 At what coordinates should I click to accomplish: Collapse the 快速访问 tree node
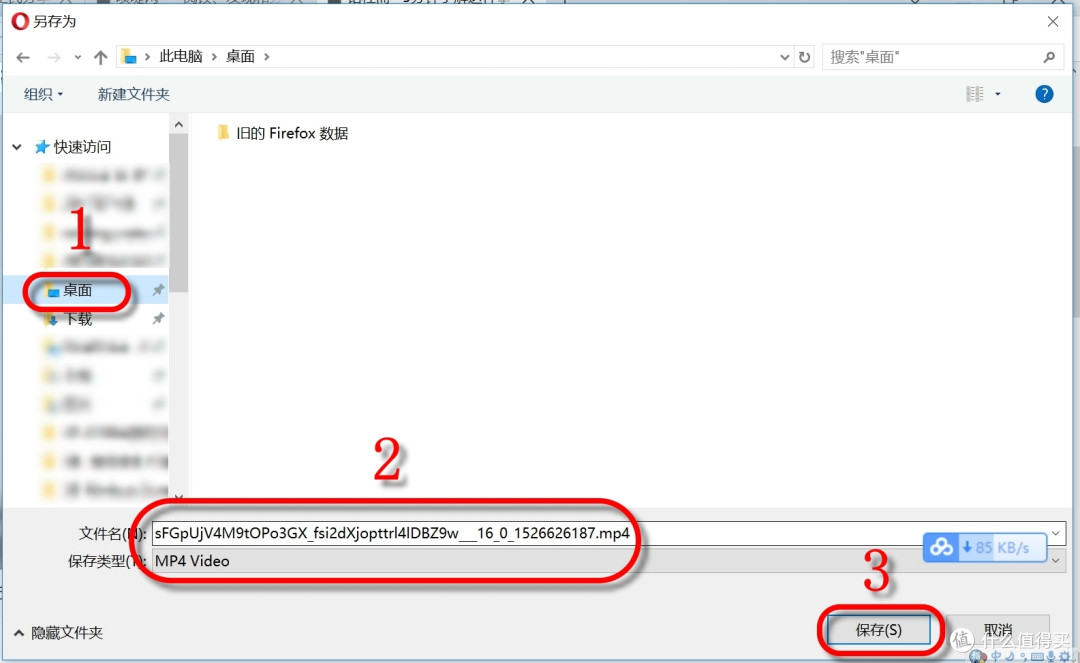click(x=17, y=147)
